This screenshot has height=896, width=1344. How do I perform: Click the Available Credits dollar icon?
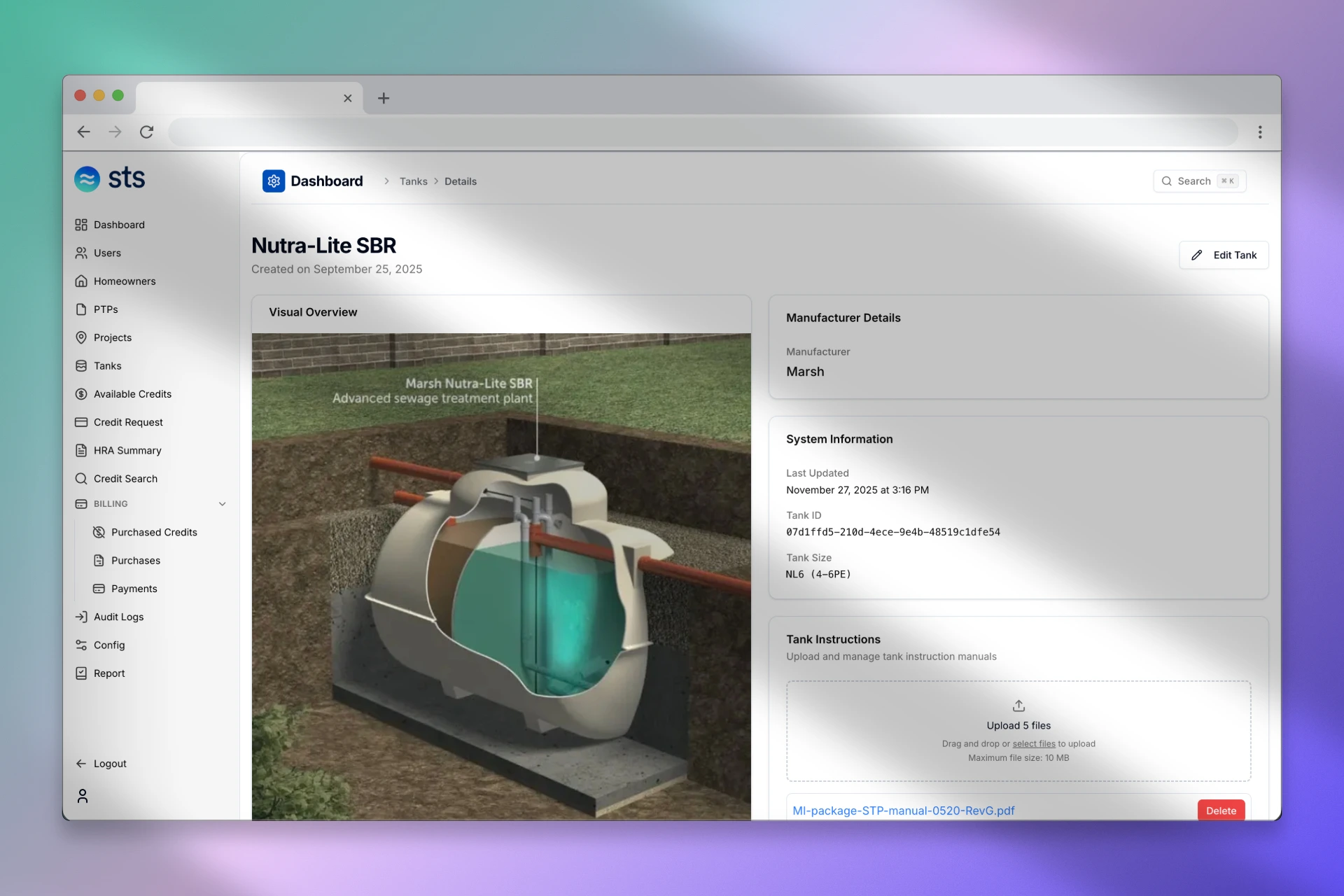pyautogui.click(x=81, y=394)
